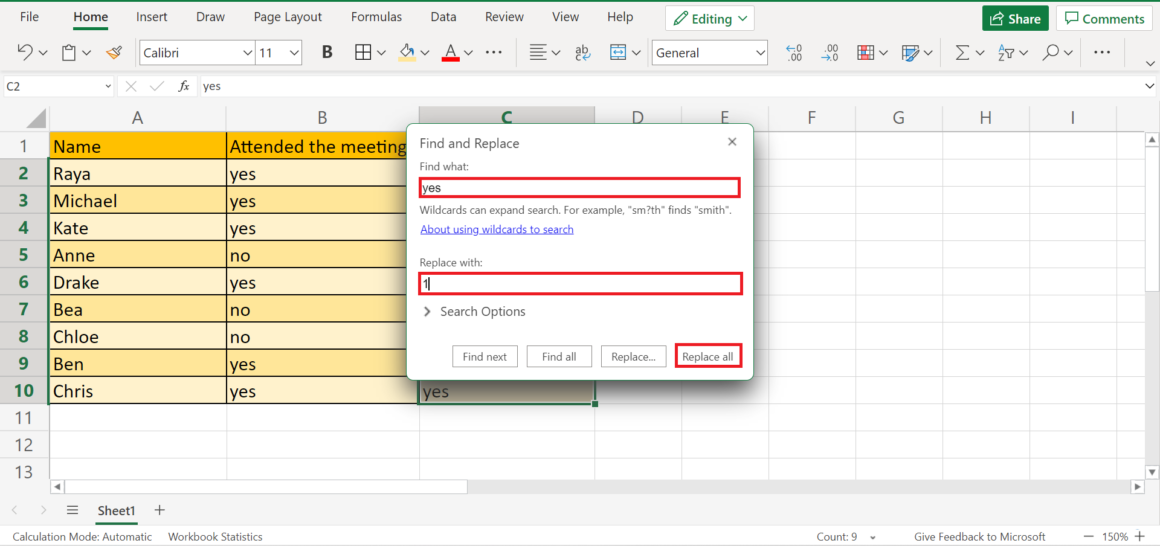The height and width of the screenshot is (546, 1160).
Task: Click the Find magnifier icon
Action: pos(1050,53)
